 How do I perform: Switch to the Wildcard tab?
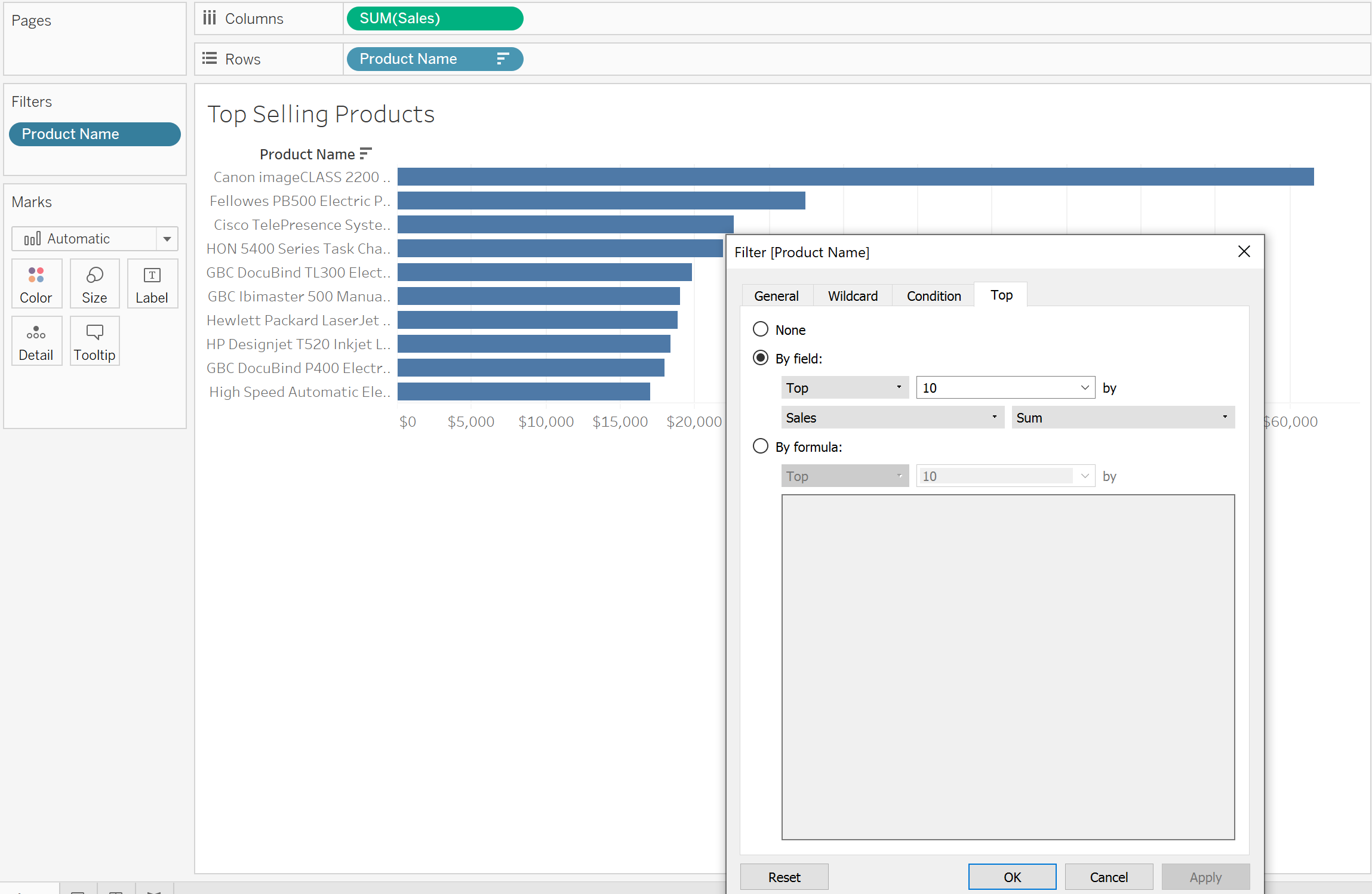(852, 296)
